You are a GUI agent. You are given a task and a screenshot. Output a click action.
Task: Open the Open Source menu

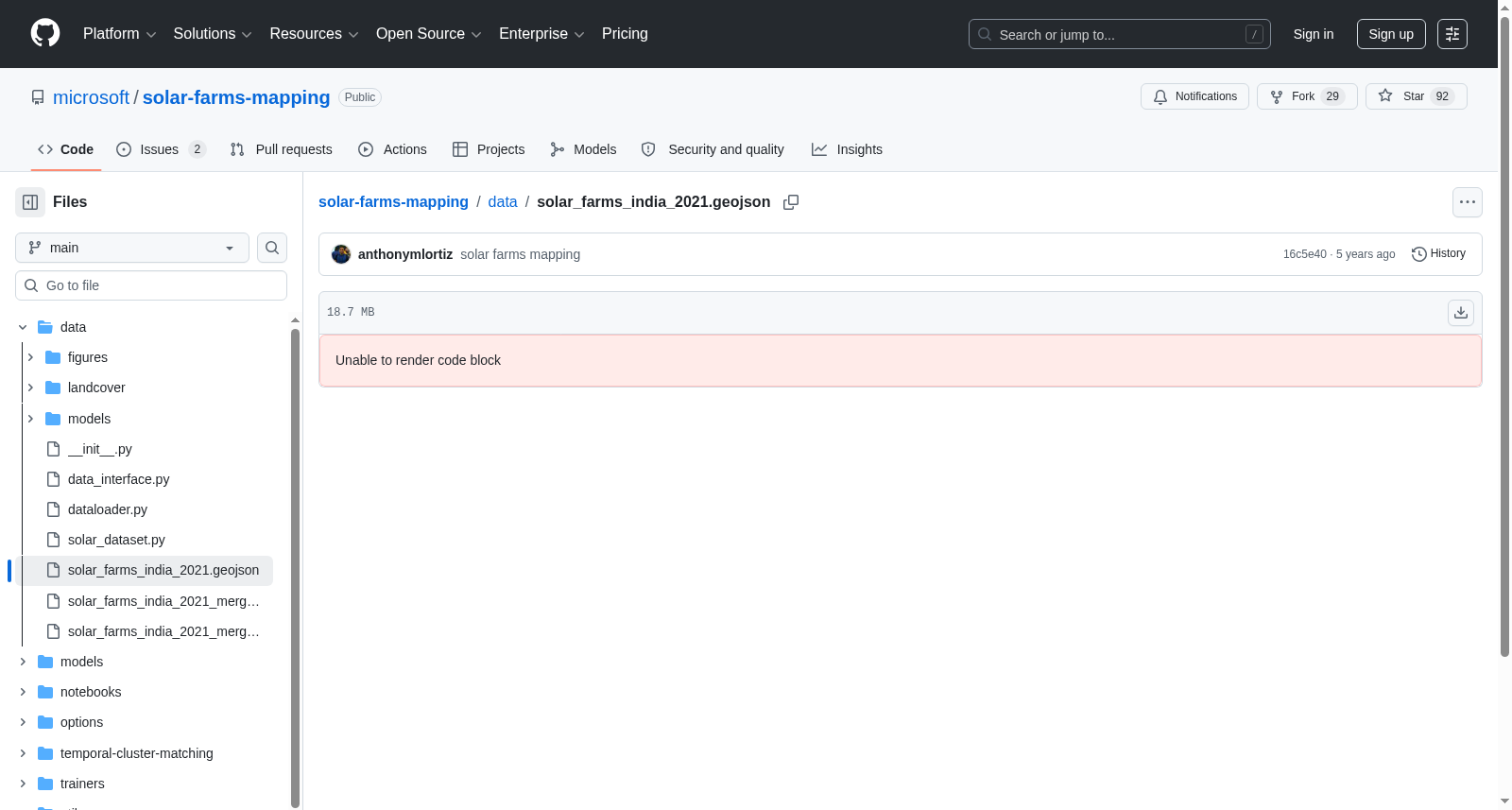point(429,34)
